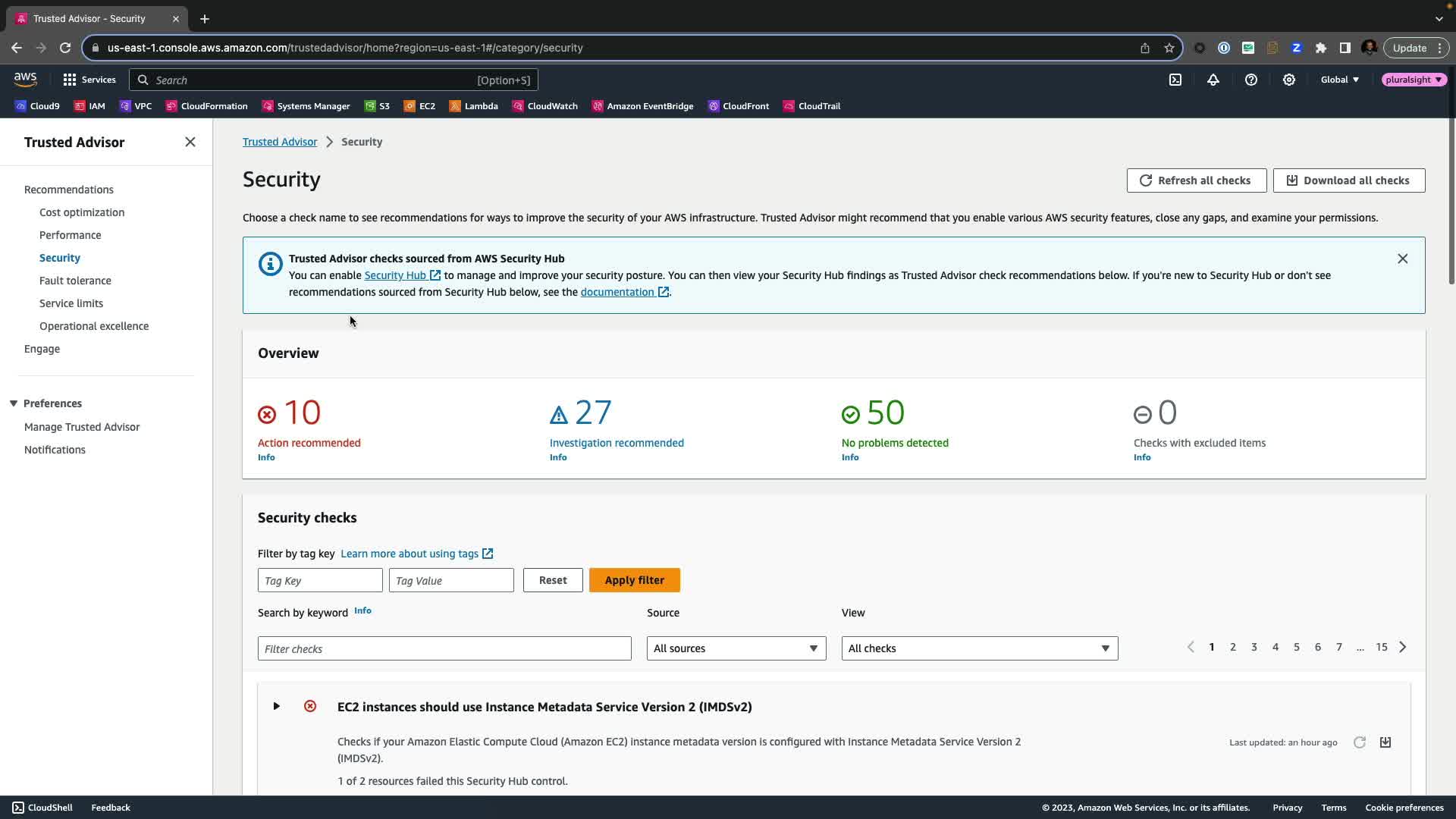
Task: Open the help question mark icon
Action: 1250,80
